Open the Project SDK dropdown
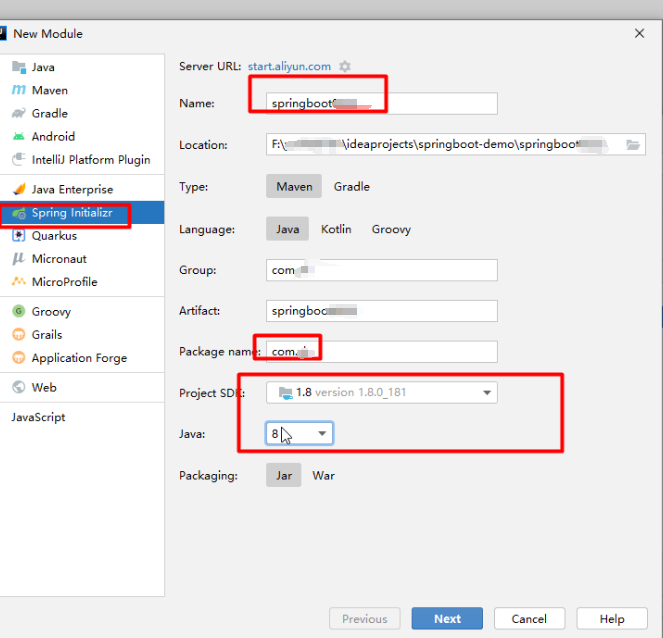The image size is (663, 638). 382,392
